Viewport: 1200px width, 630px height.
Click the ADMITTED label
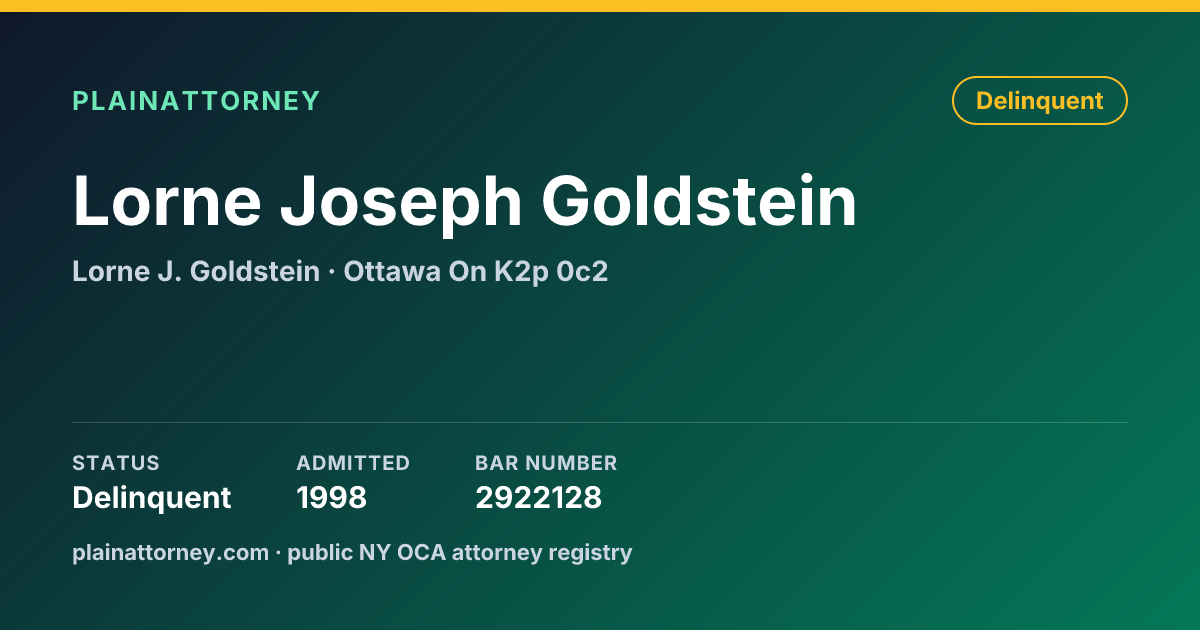pos(353,463)
